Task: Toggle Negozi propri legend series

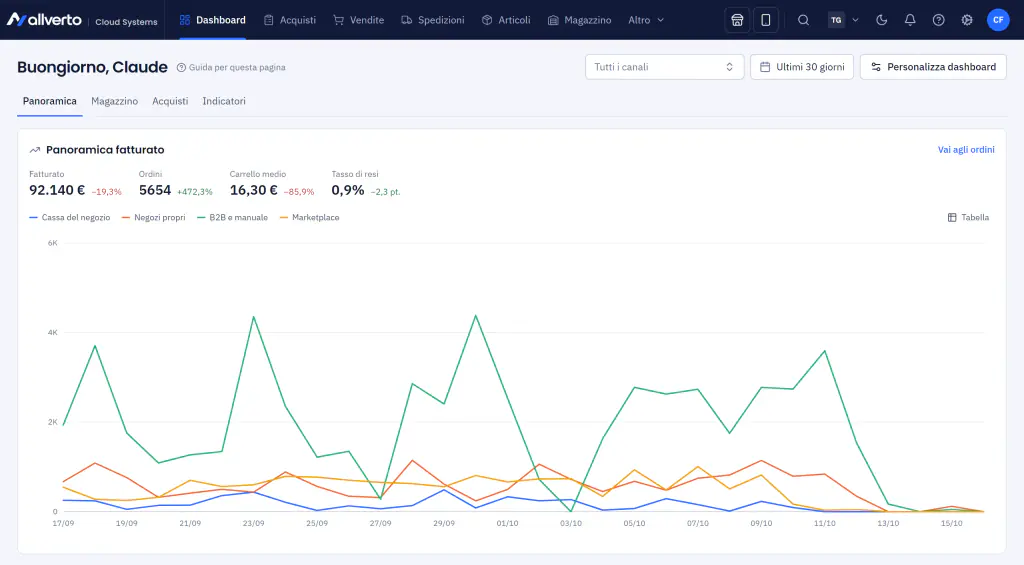Action: [153, 218]
